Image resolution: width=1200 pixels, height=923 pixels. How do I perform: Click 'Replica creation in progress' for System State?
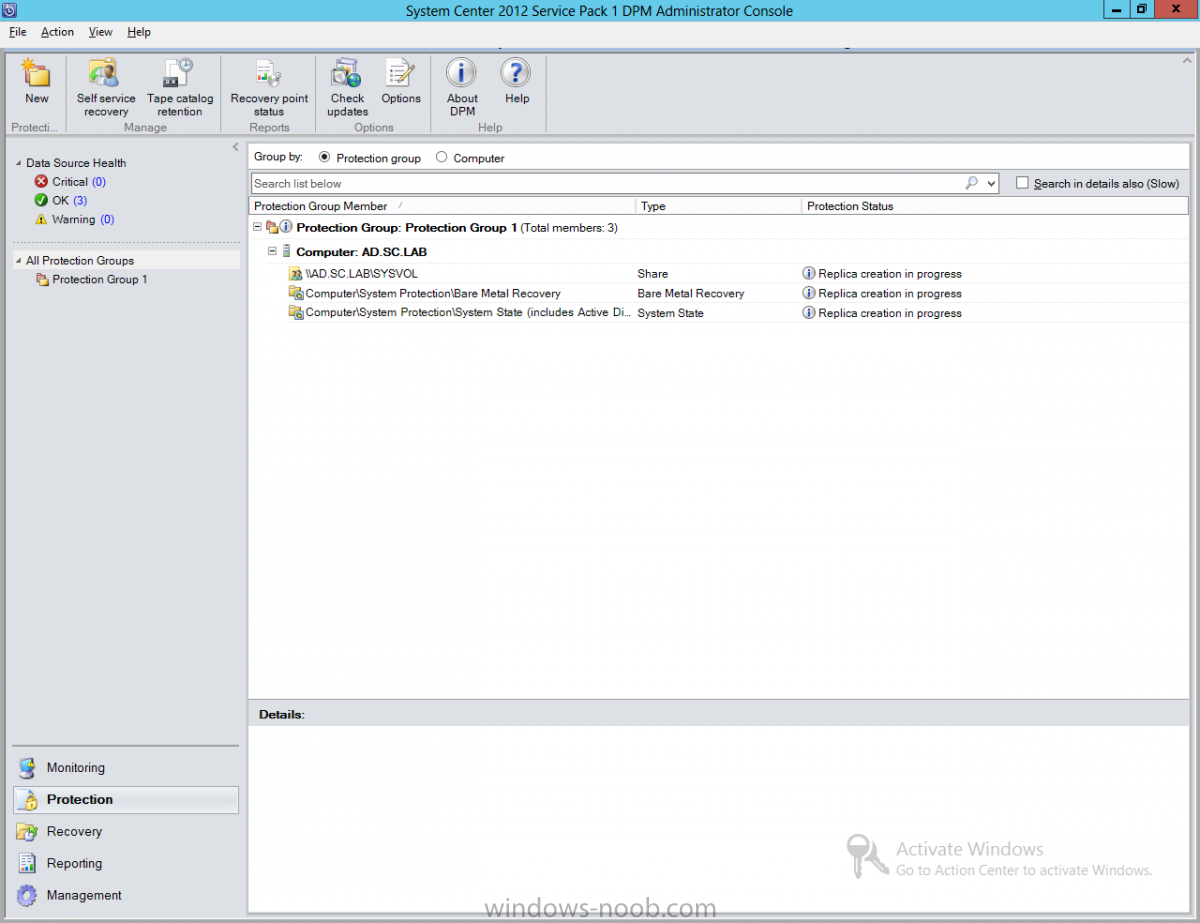click(x=890, y=313)
